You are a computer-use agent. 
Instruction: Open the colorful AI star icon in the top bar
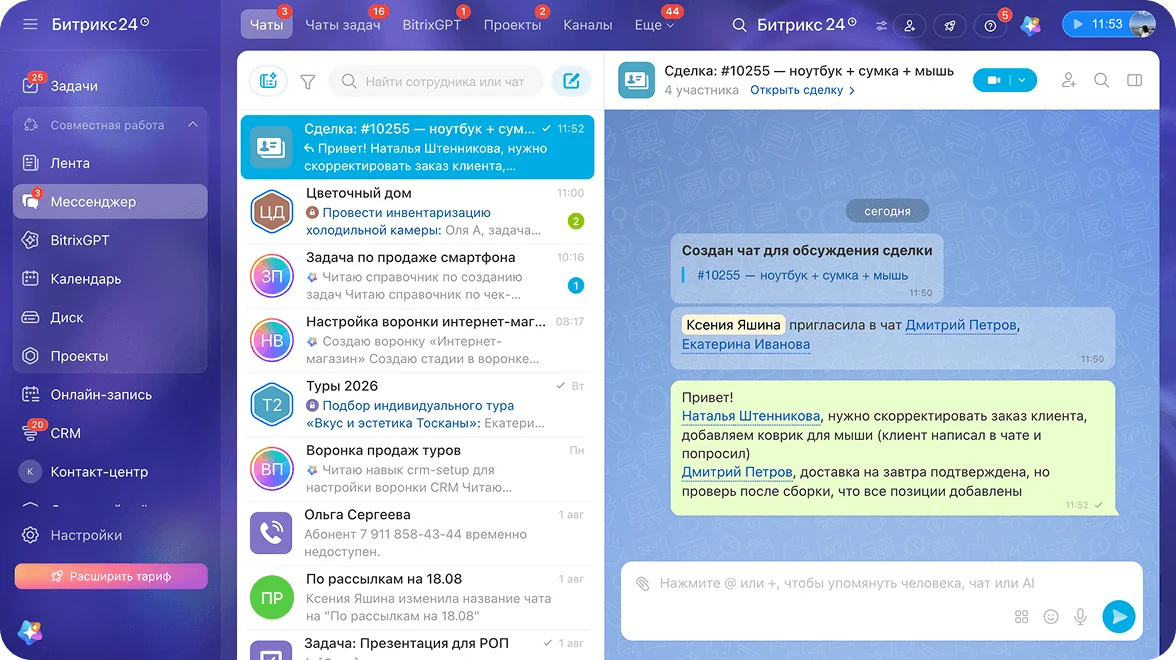1031,26
